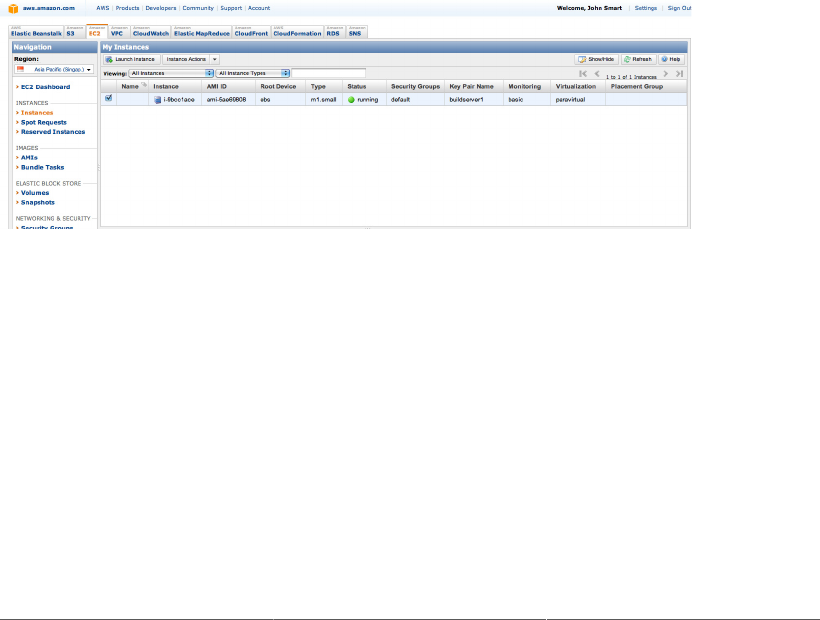This screenshot has width=820, height=620.
Task: Click the instance search input field
Action: pos(328,73)
